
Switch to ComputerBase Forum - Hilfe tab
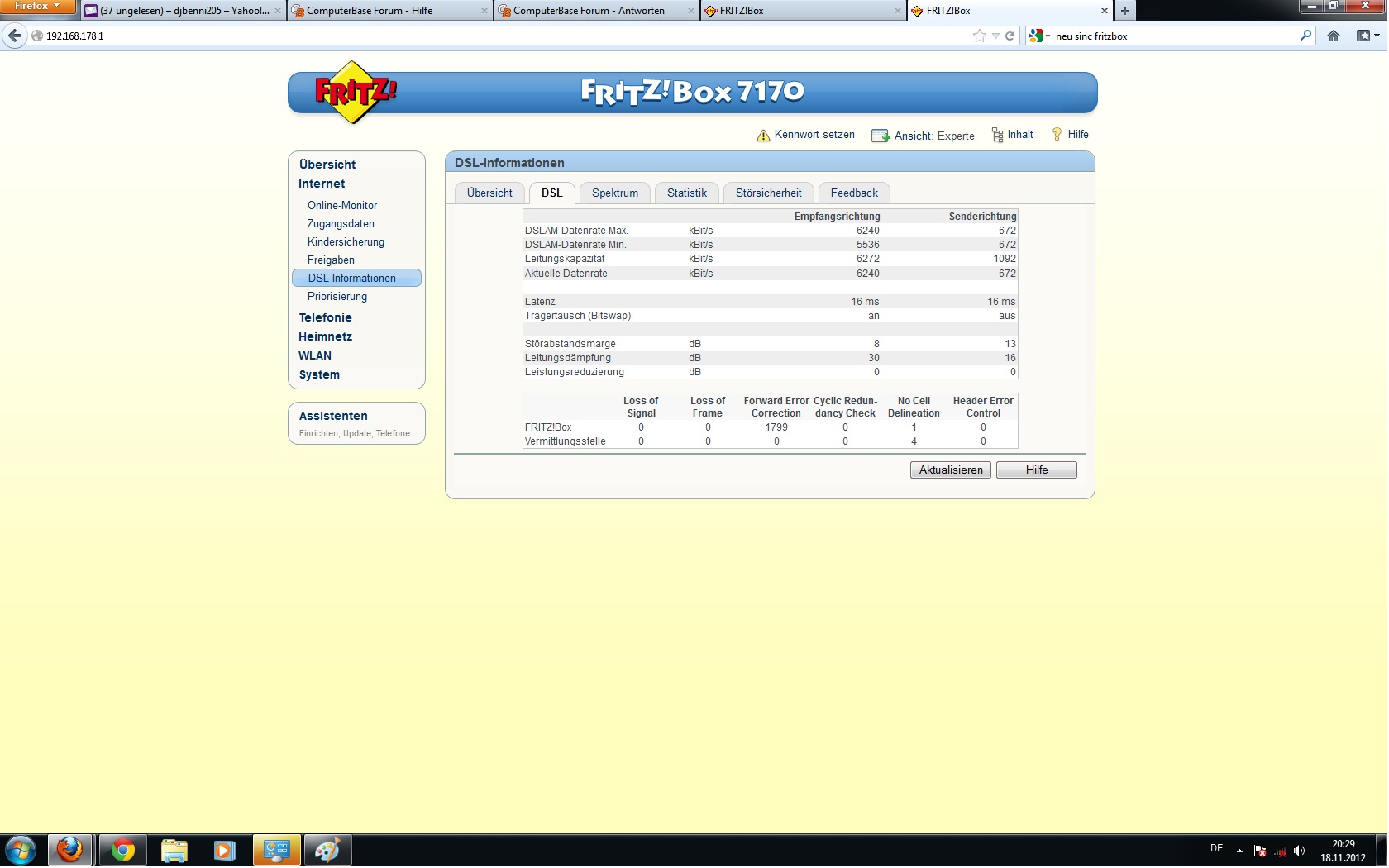(x=389, y=11)
